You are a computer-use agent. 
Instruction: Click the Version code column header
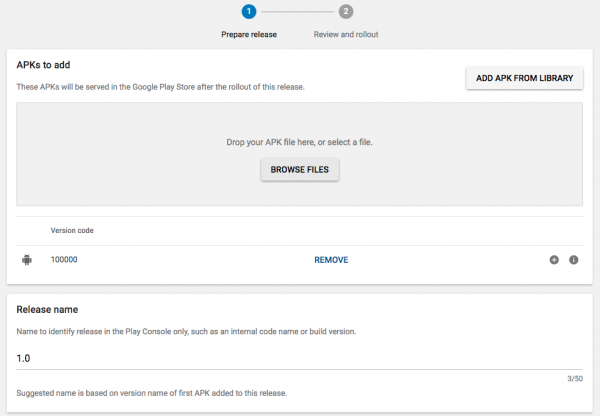(72, 230)
